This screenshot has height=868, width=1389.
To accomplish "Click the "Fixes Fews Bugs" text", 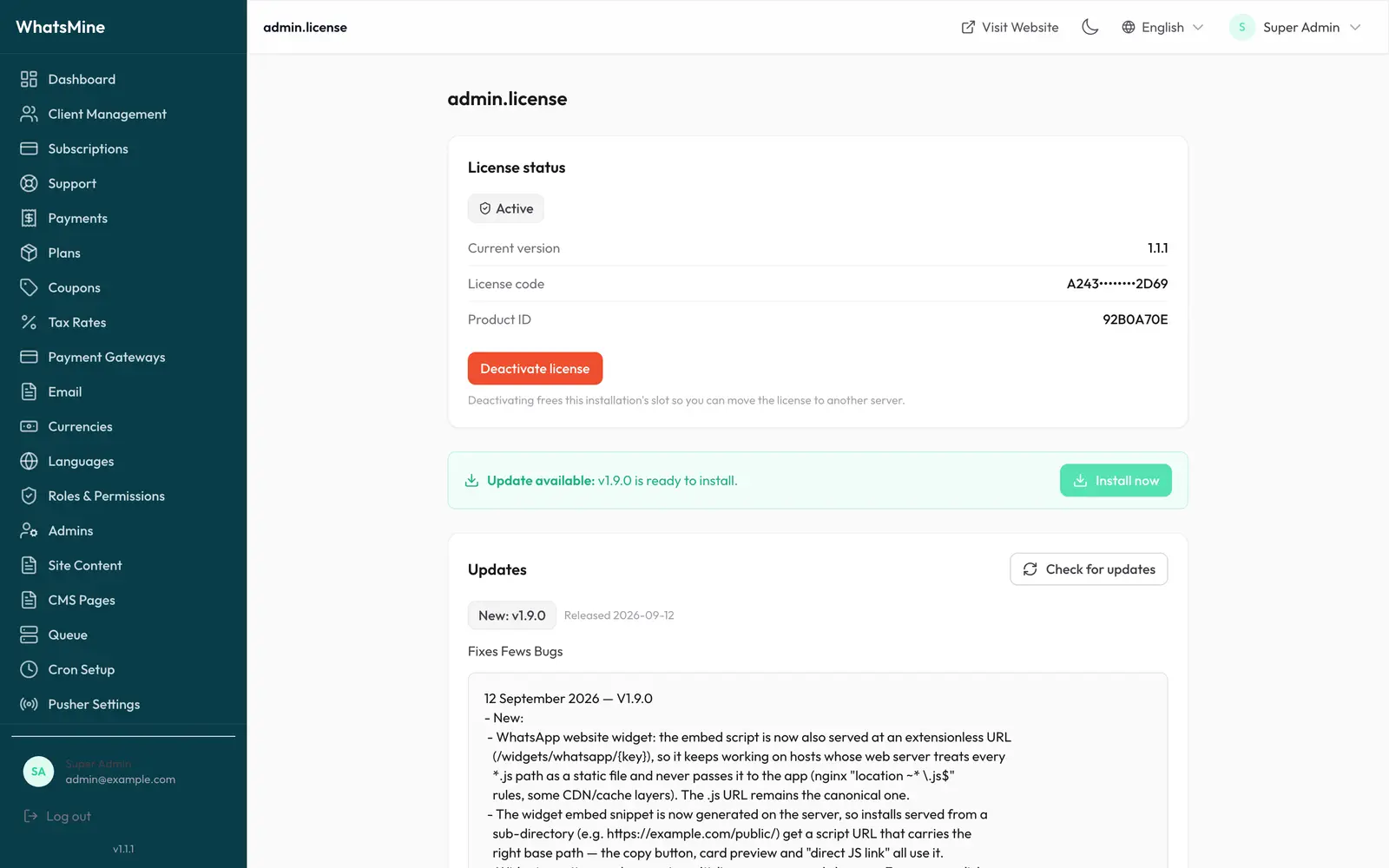I will click(x=515, y=652).
